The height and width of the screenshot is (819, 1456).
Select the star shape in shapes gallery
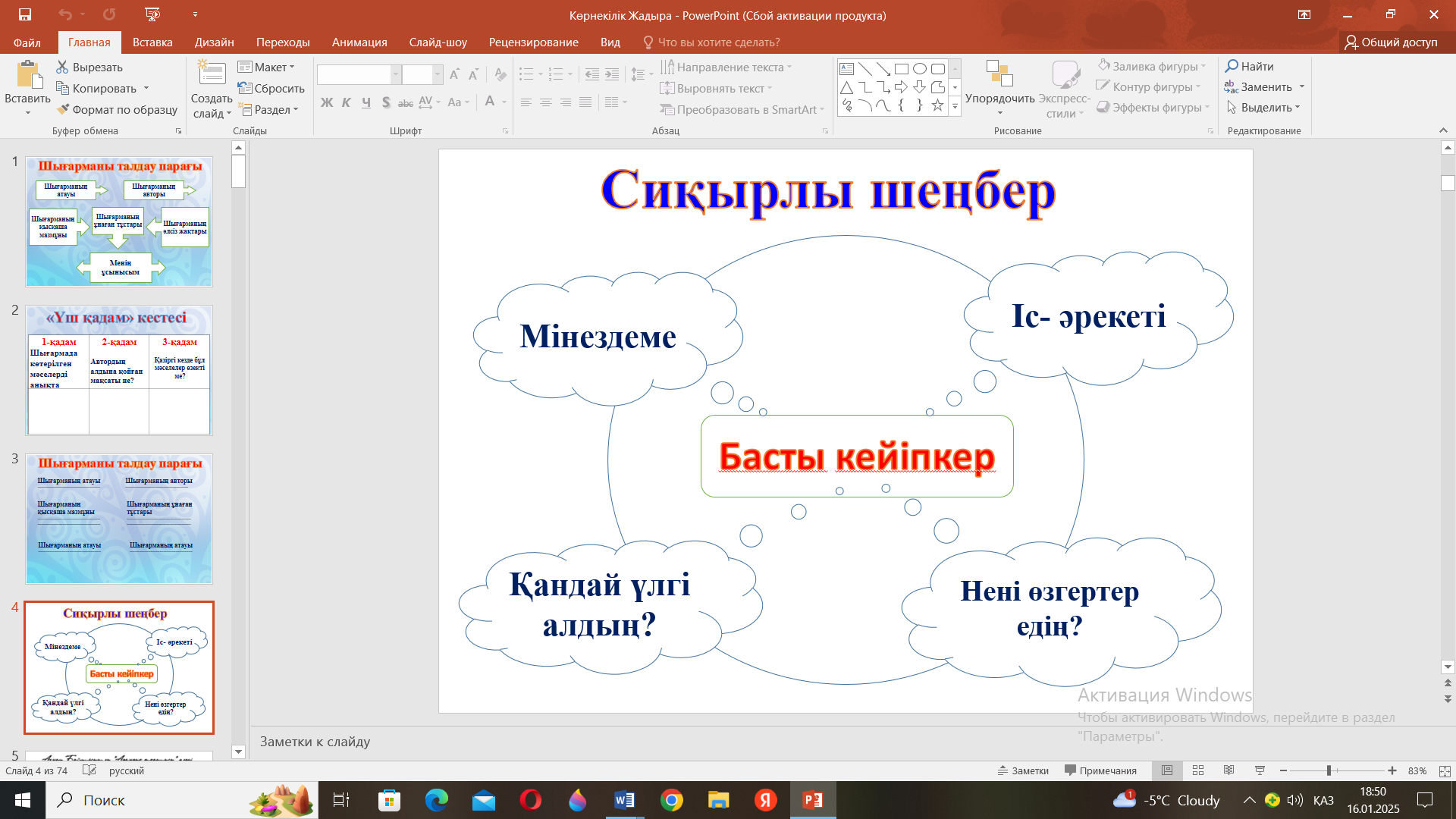[x=937, y=105]
